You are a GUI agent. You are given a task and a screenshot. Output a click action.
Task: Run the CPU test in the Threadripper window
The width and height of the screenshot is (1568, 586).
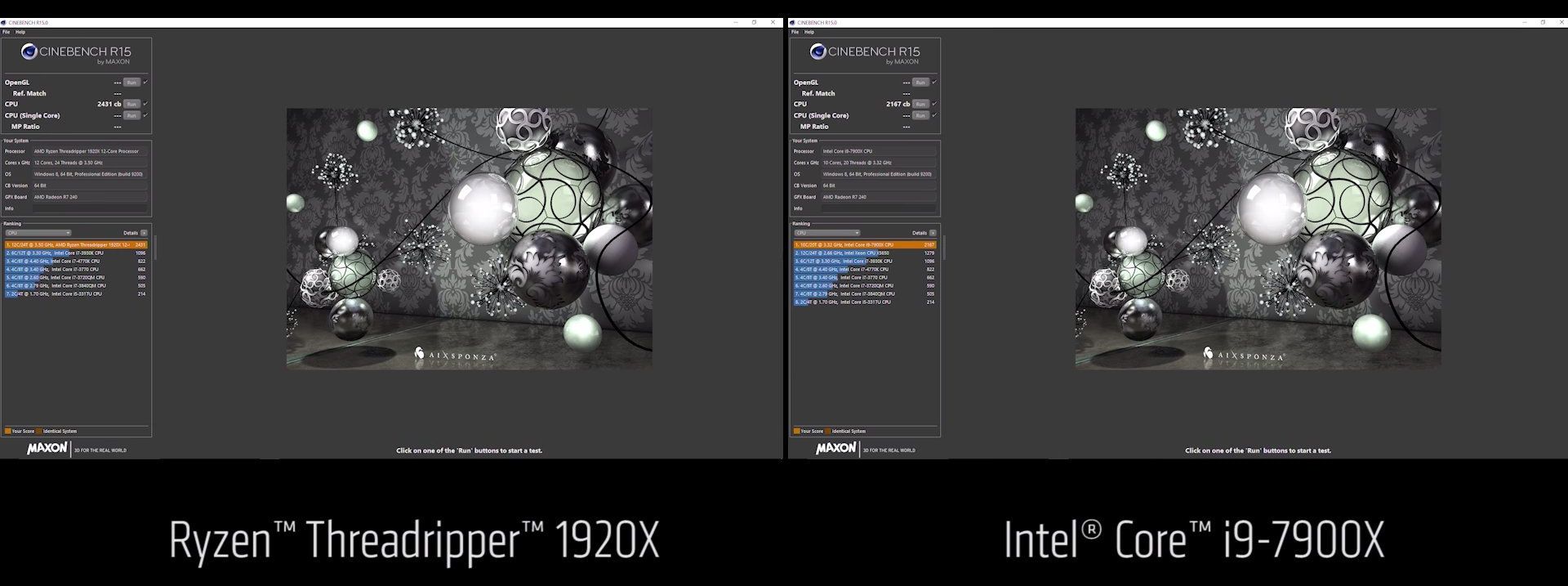tap(131, 105)
